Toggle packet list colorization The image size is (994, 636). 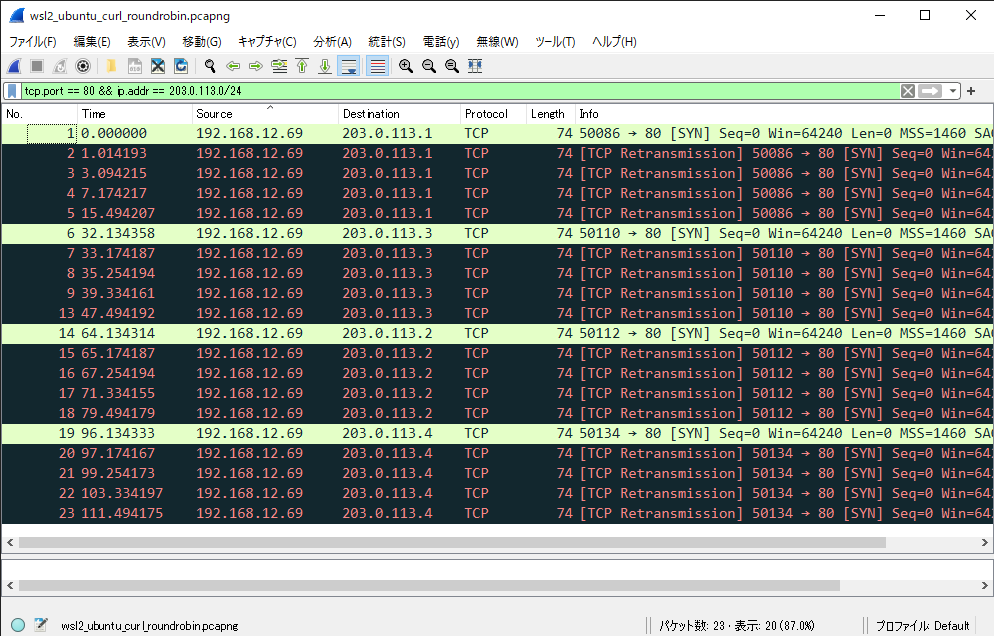point(378,66)
